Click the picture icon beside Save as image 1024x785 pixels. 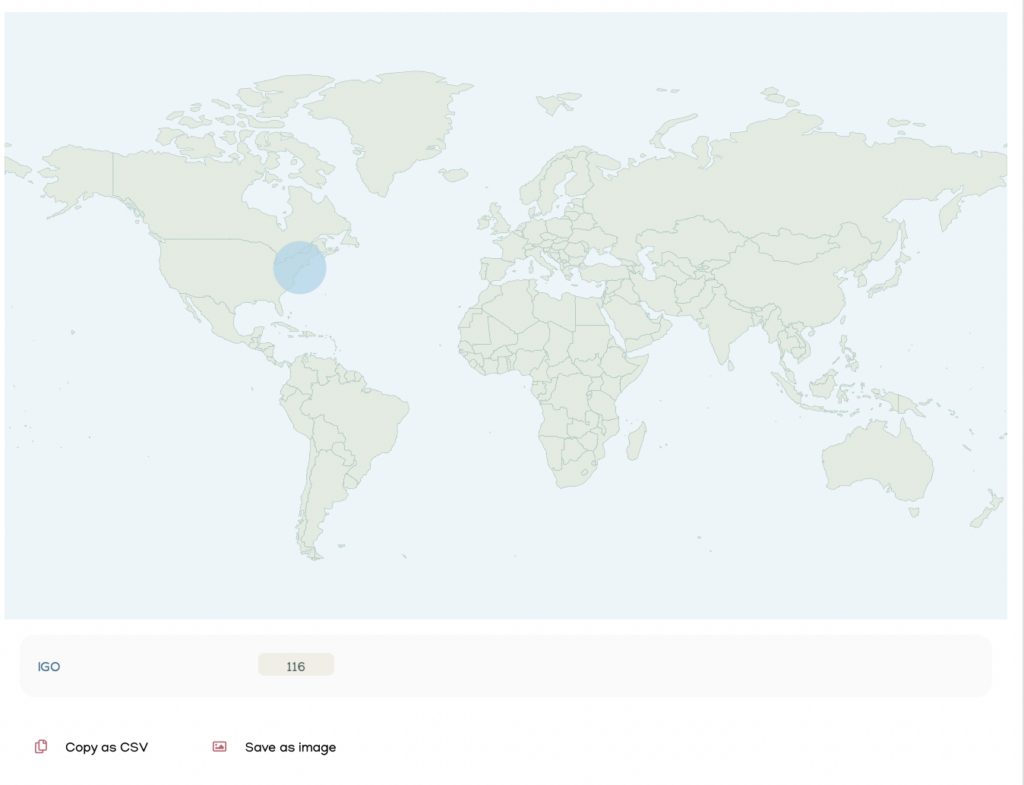click(219, 746)
